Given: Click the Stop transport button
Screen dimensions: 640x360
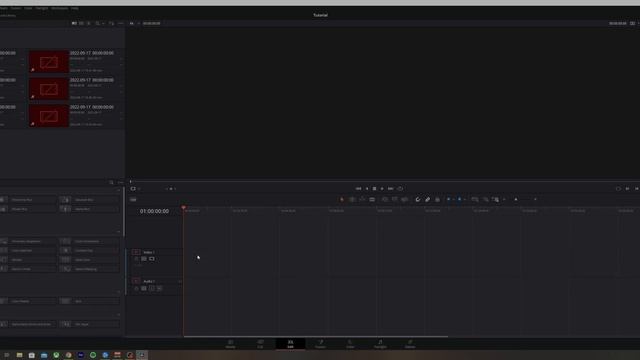Looking at the screenshot, I should point(374,189).
